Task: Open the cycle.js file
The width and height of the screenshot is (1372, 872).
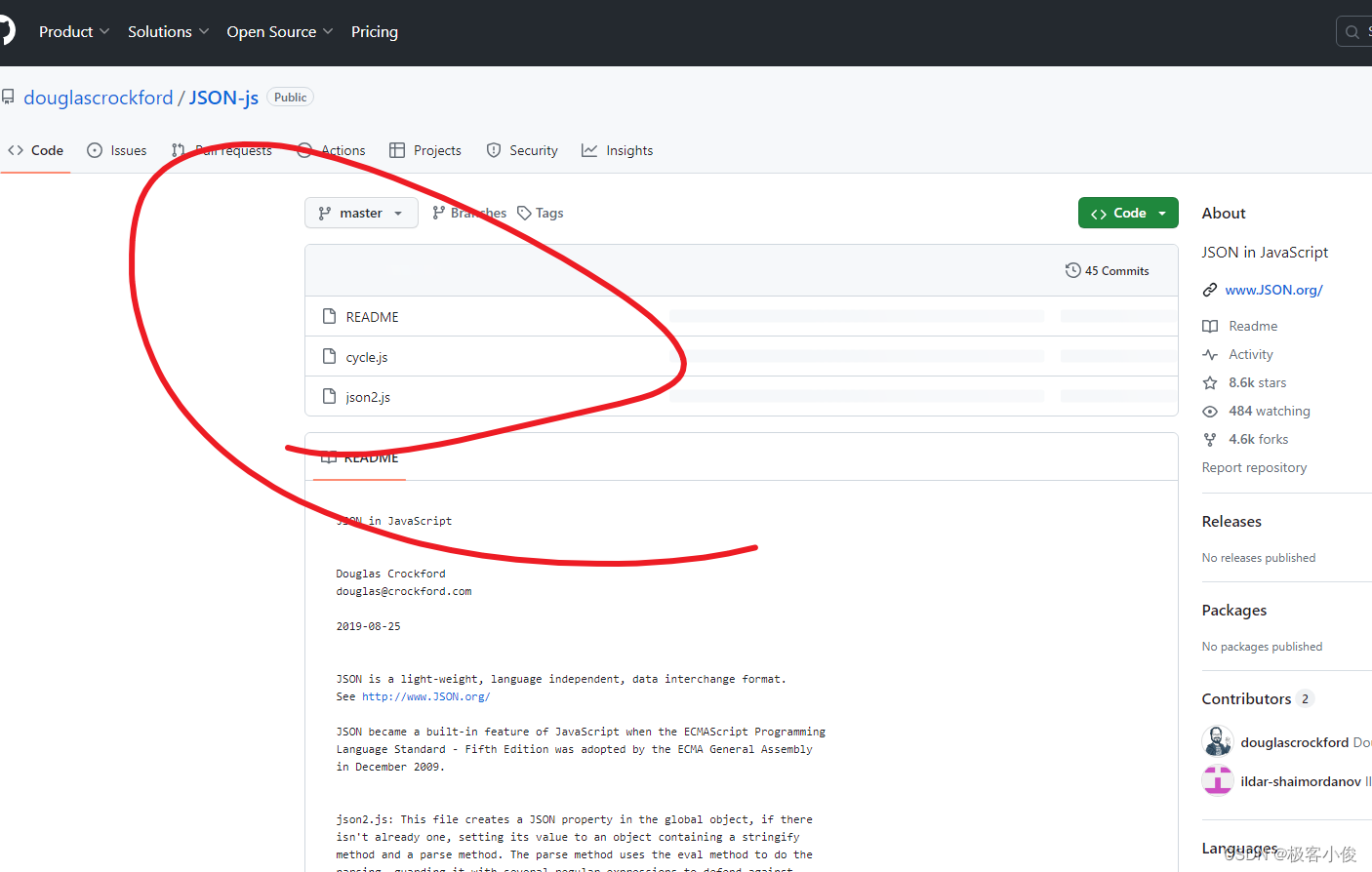Action: click(367, 357)
